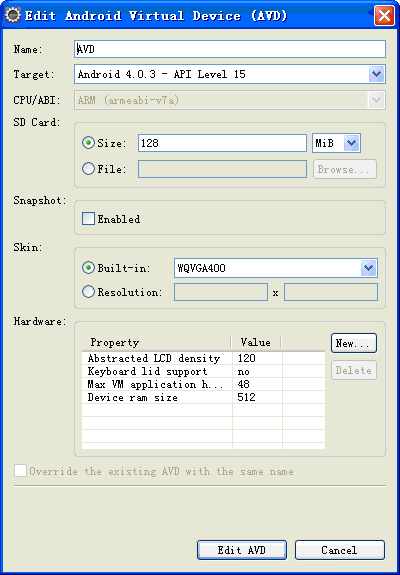Open the WQVGA400 skin dropdown
Viewport: 400px width, 575px height.
tap(369, 268)
